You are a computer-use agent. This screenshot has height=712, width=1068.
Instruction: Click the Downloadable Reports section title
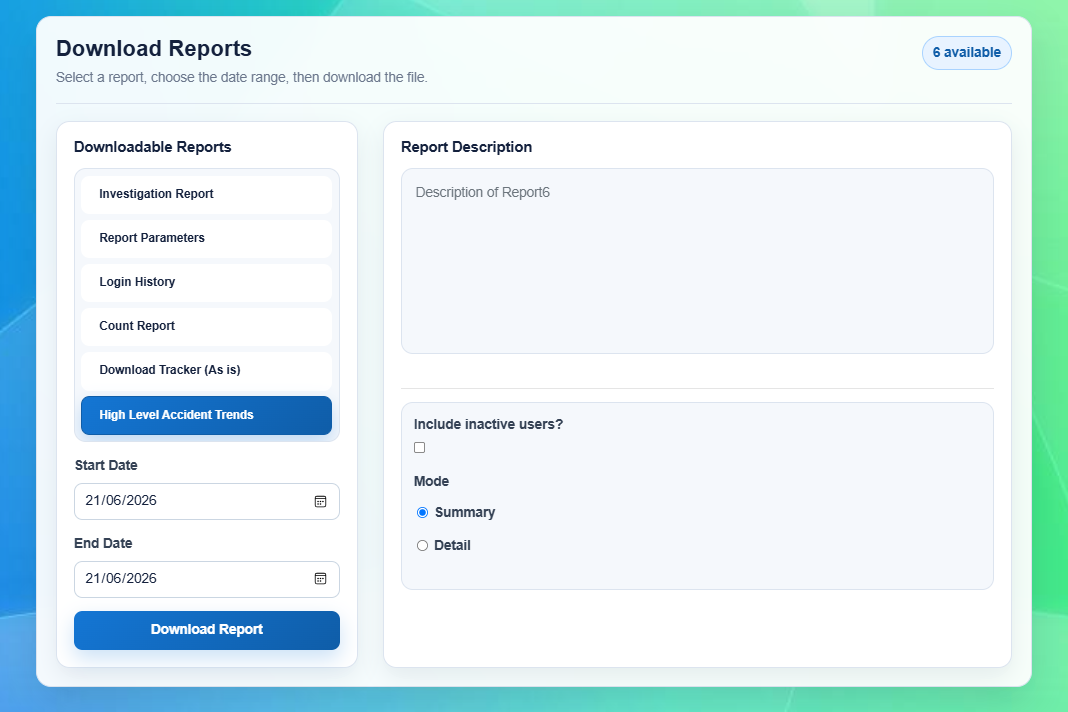click(x=153, y=147)
